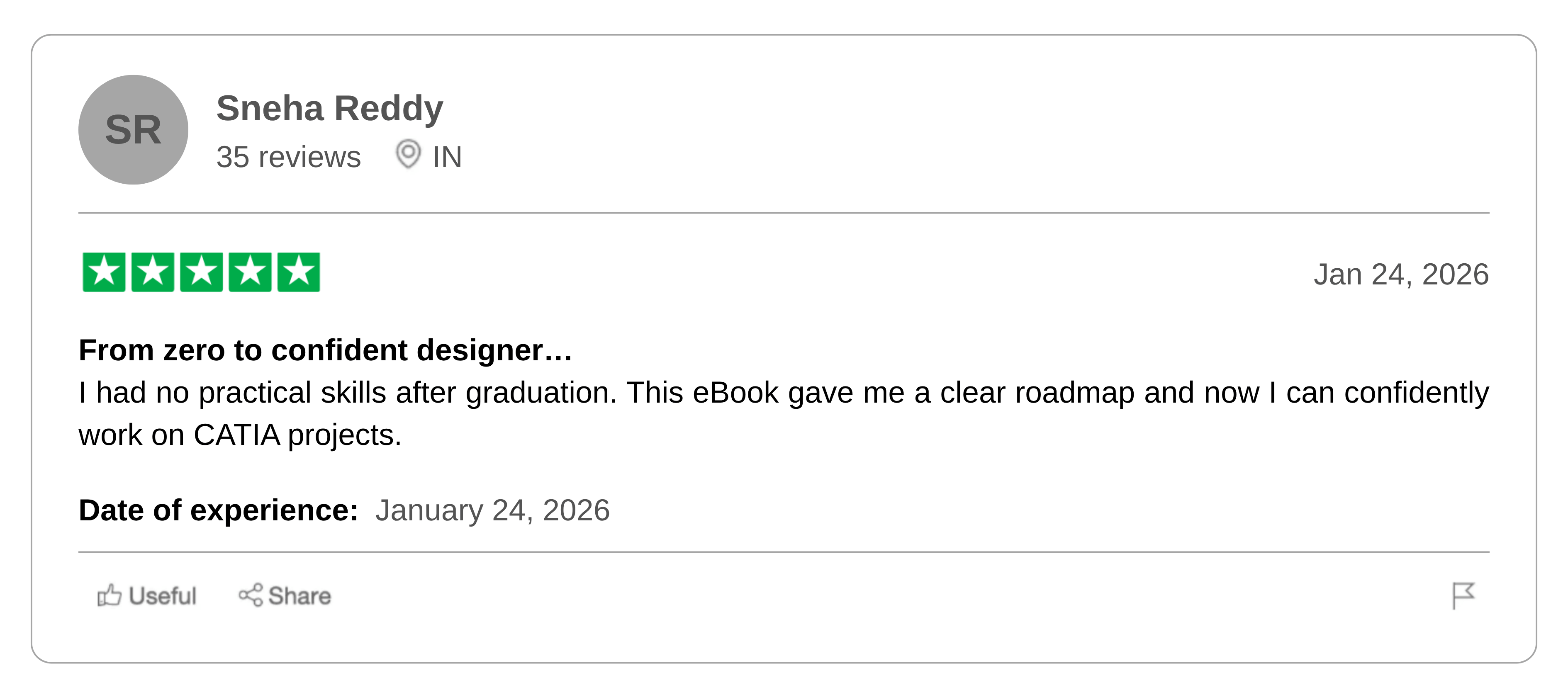Click the "Jan 24, 2026" review date
Image resolution: width=1568 pixels, height=697 pixels.
click(1400, 274)
